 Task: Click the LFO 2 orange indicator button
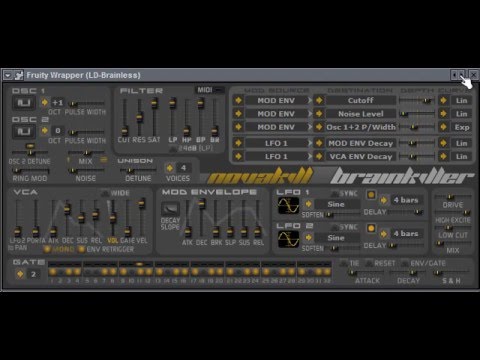tap(371, 228)
